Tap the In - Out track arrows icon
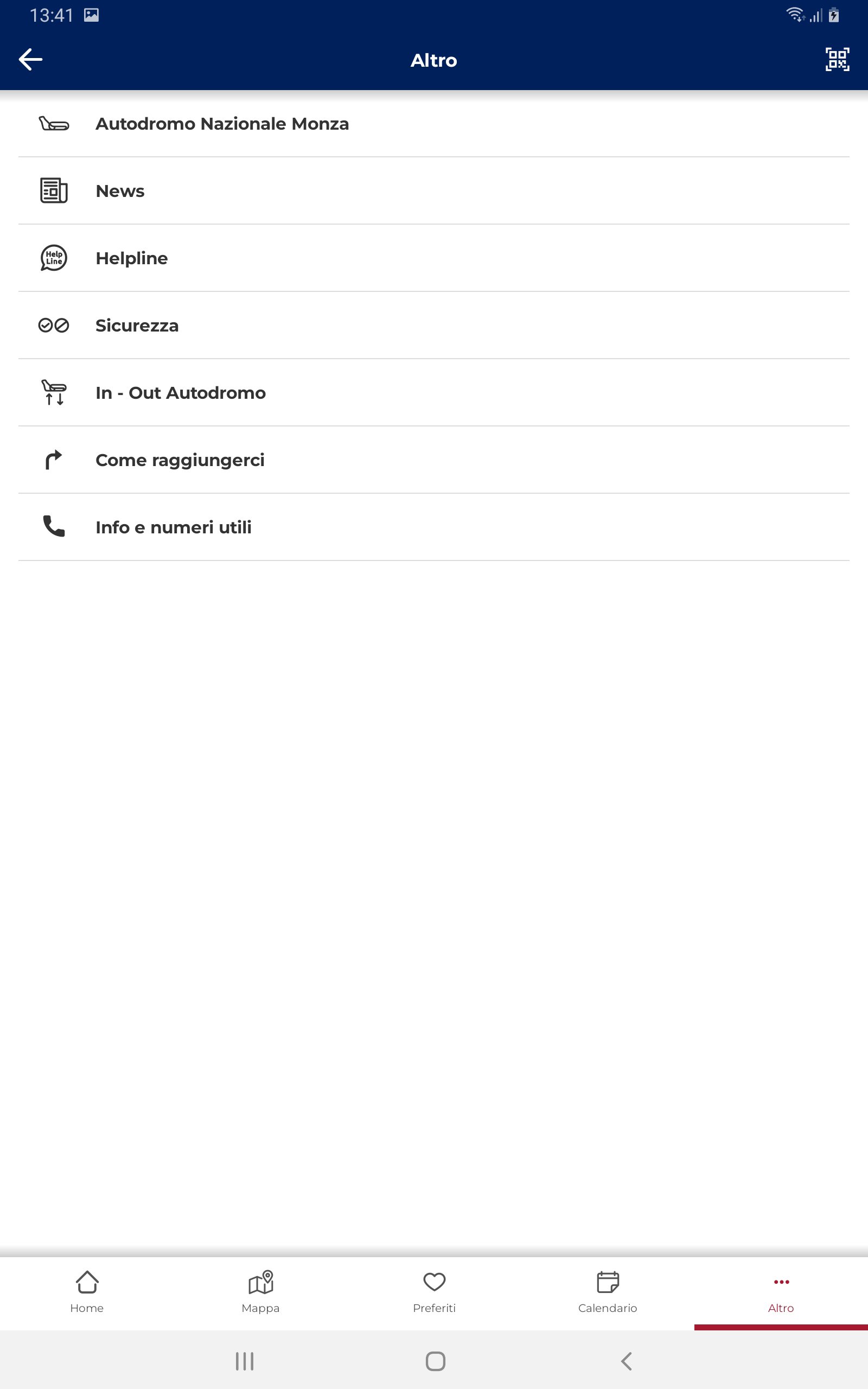Screen dimensions: 868x1389 (54, 393)
